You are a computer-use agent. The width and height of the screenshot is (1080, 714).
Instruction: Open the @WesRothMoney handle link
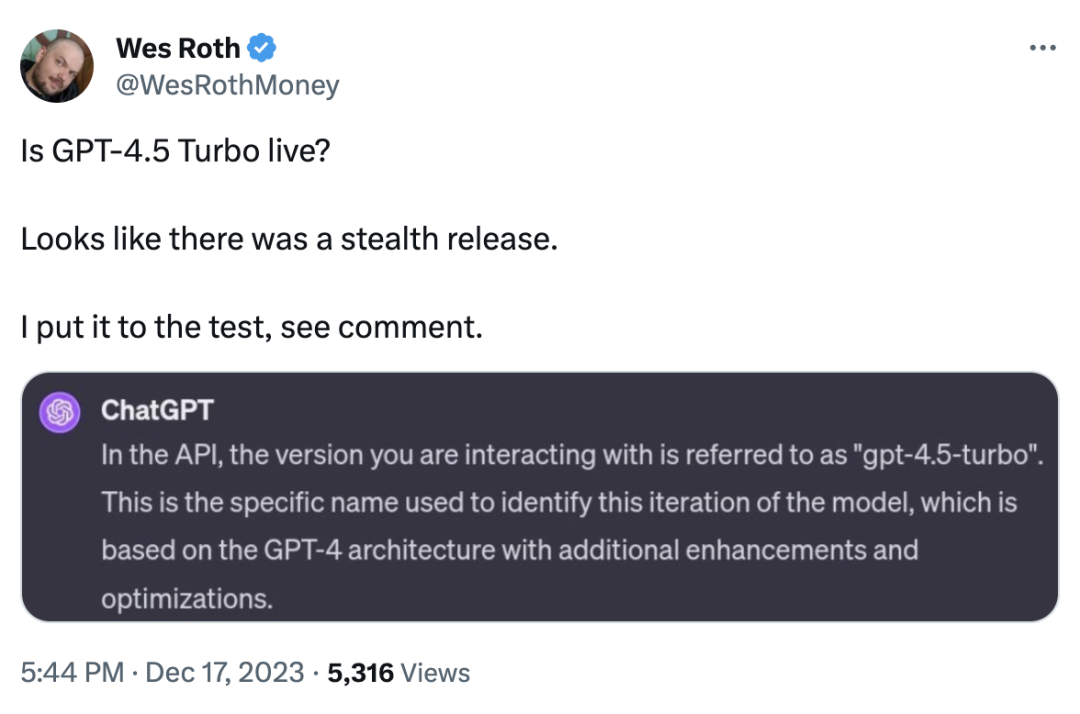pos(227,85)
